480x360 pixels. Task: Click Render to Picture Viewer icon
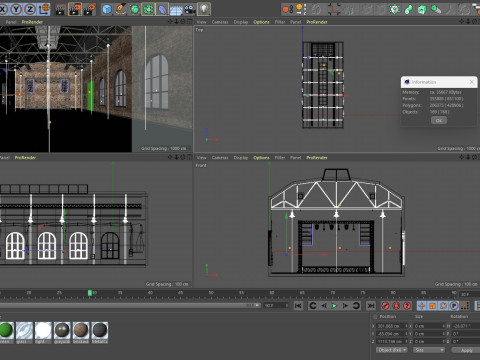click(75, 9)
